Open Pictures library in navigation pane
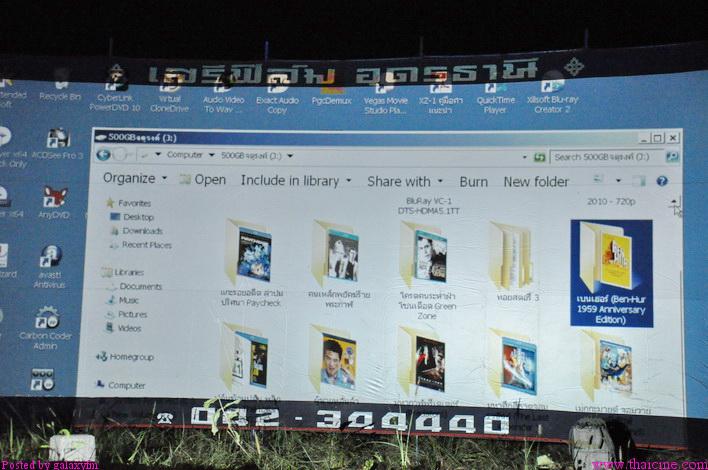Viewport: 708px width, 470px height. [x=127, y=314]
